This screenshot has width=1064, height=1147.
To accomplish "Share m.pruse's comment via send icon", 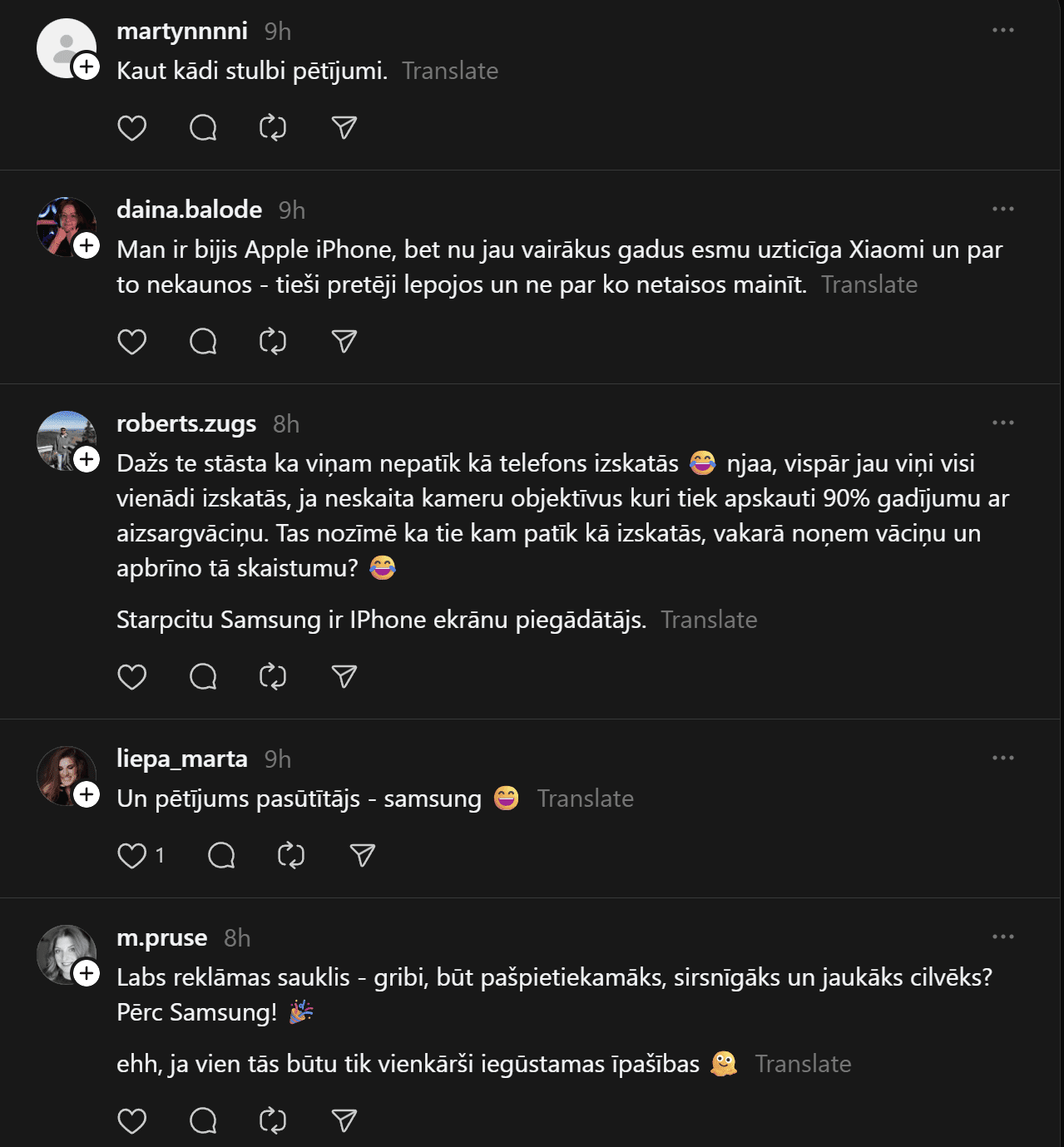I will click(344, 1121).
